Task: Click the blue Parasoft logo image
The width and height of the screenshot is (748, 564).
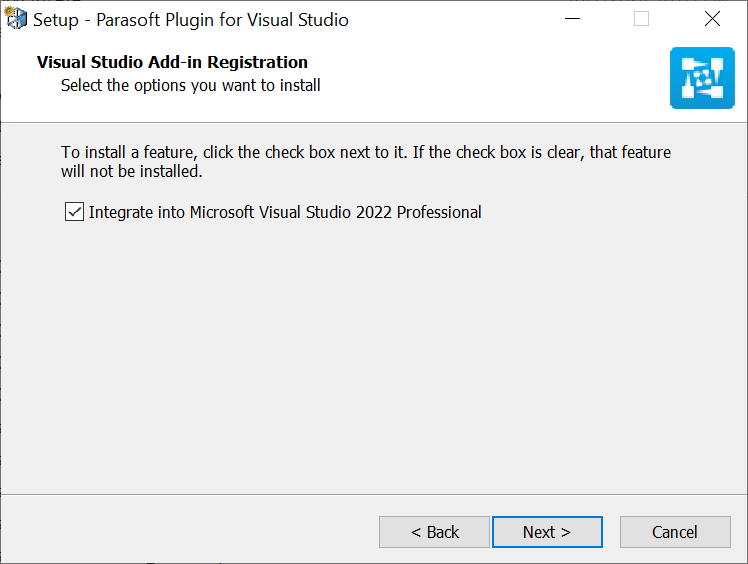Action: tap(702, 78)
